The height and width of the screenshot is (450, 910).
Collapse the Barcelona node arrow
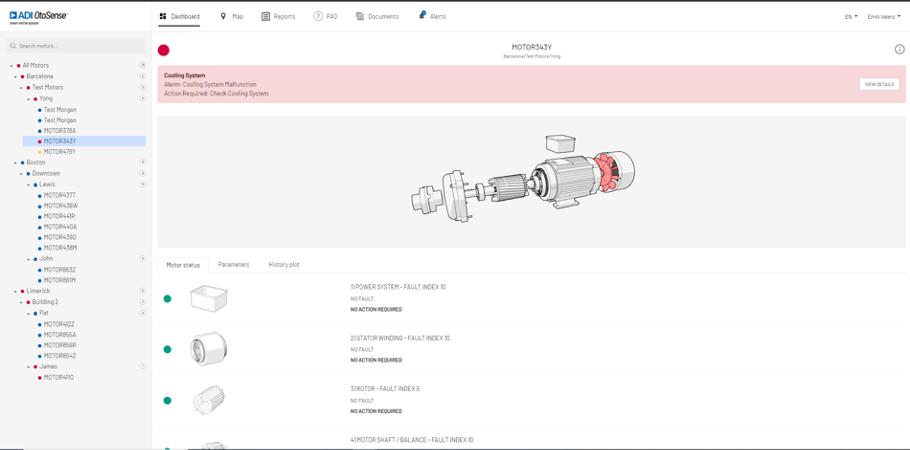16,77
